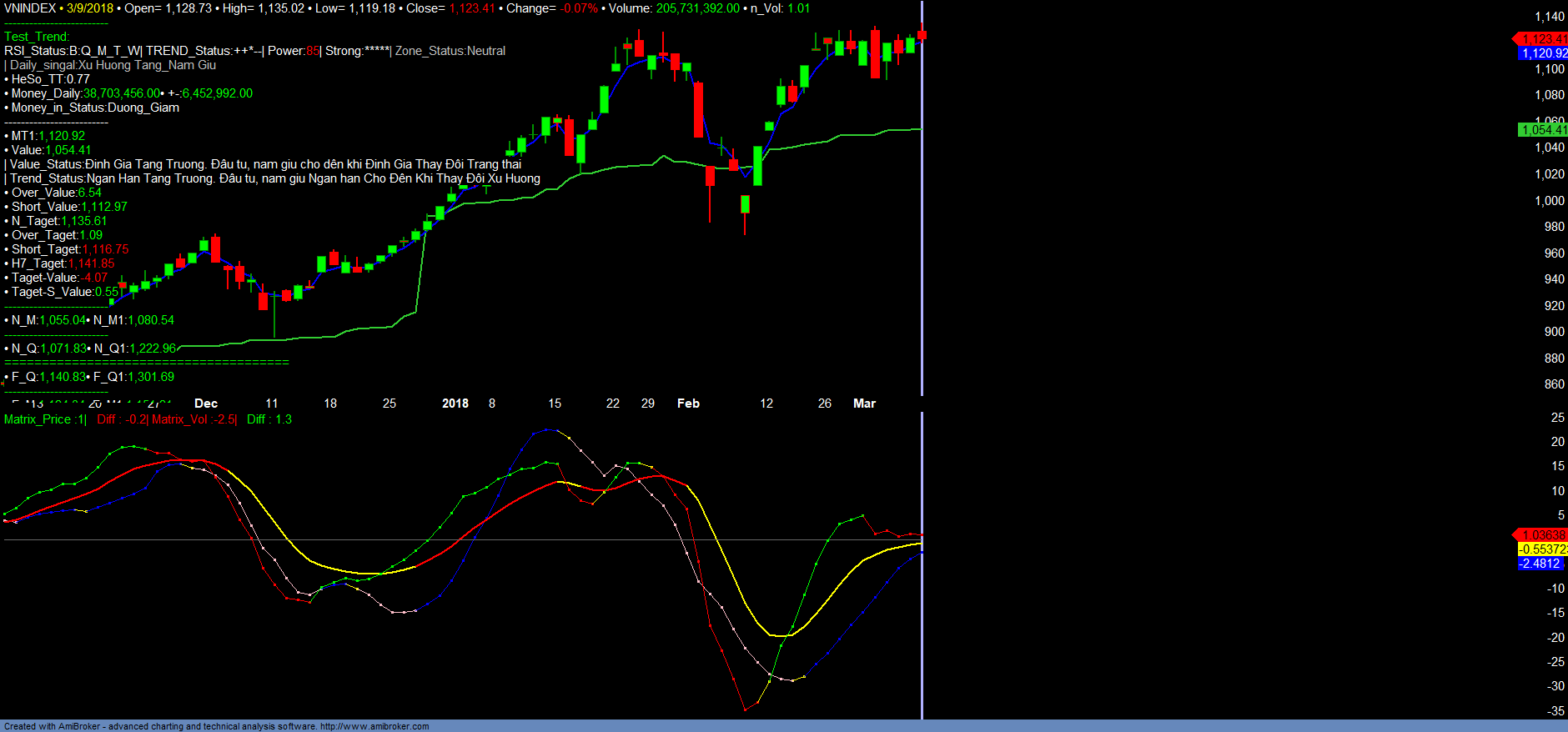This screenshot has width=1568, height=732.
Task: Click the red 1.03638 indicator value tag
Action: 1543,535
